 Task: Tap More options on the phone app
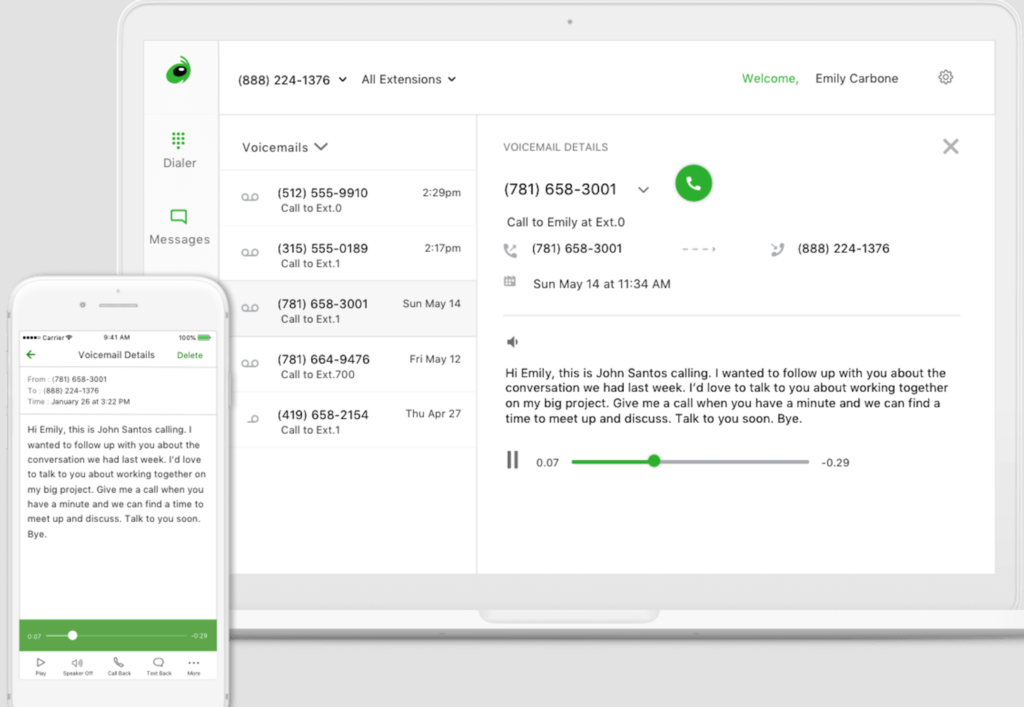pyautogui.click(x=194, y=667)
